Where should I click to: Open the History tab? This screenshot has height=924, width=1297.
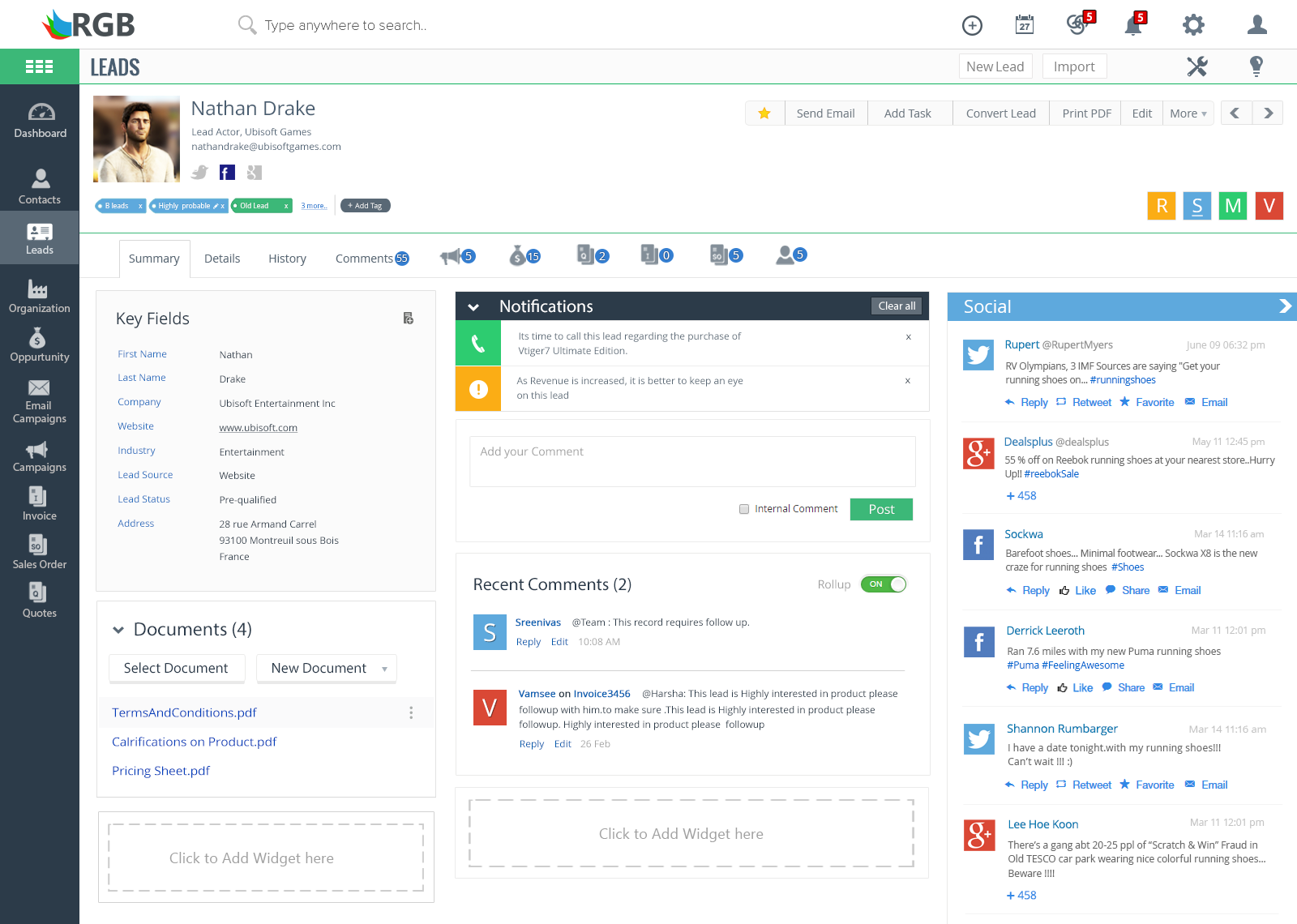point(287,258)
